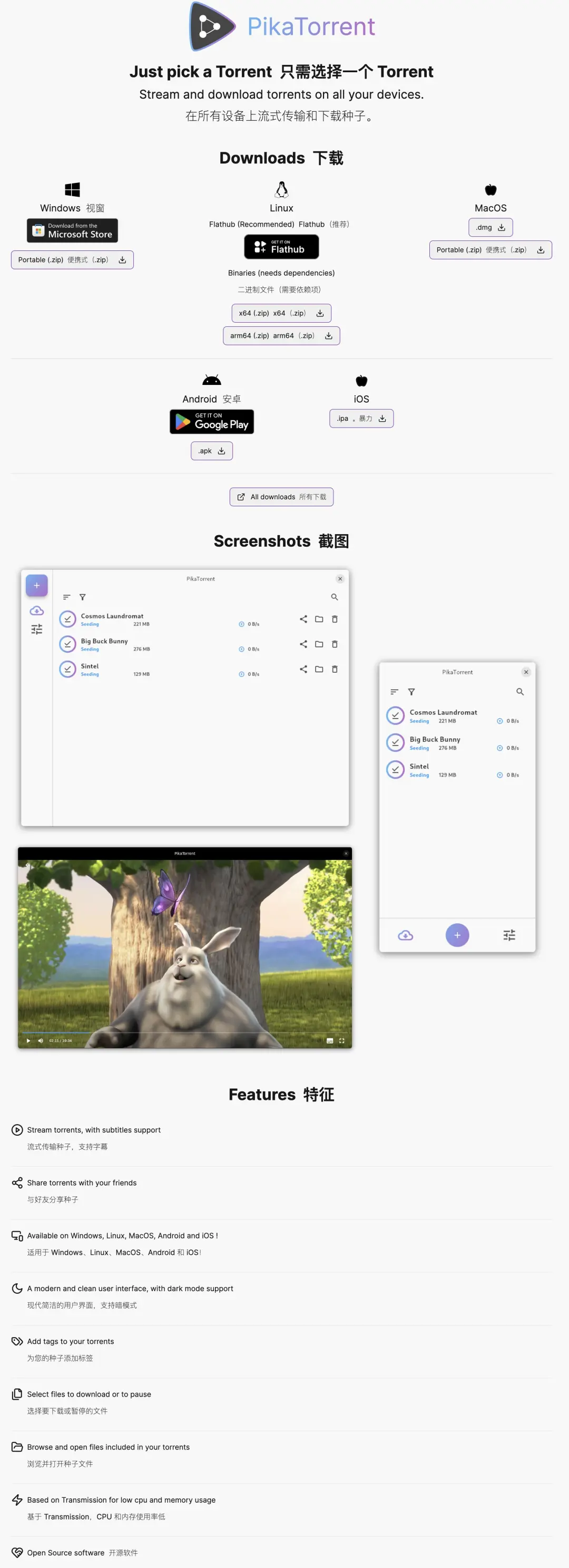Click folder icon for Cosmos Laundromat
569x1568 pixels.
319,619
